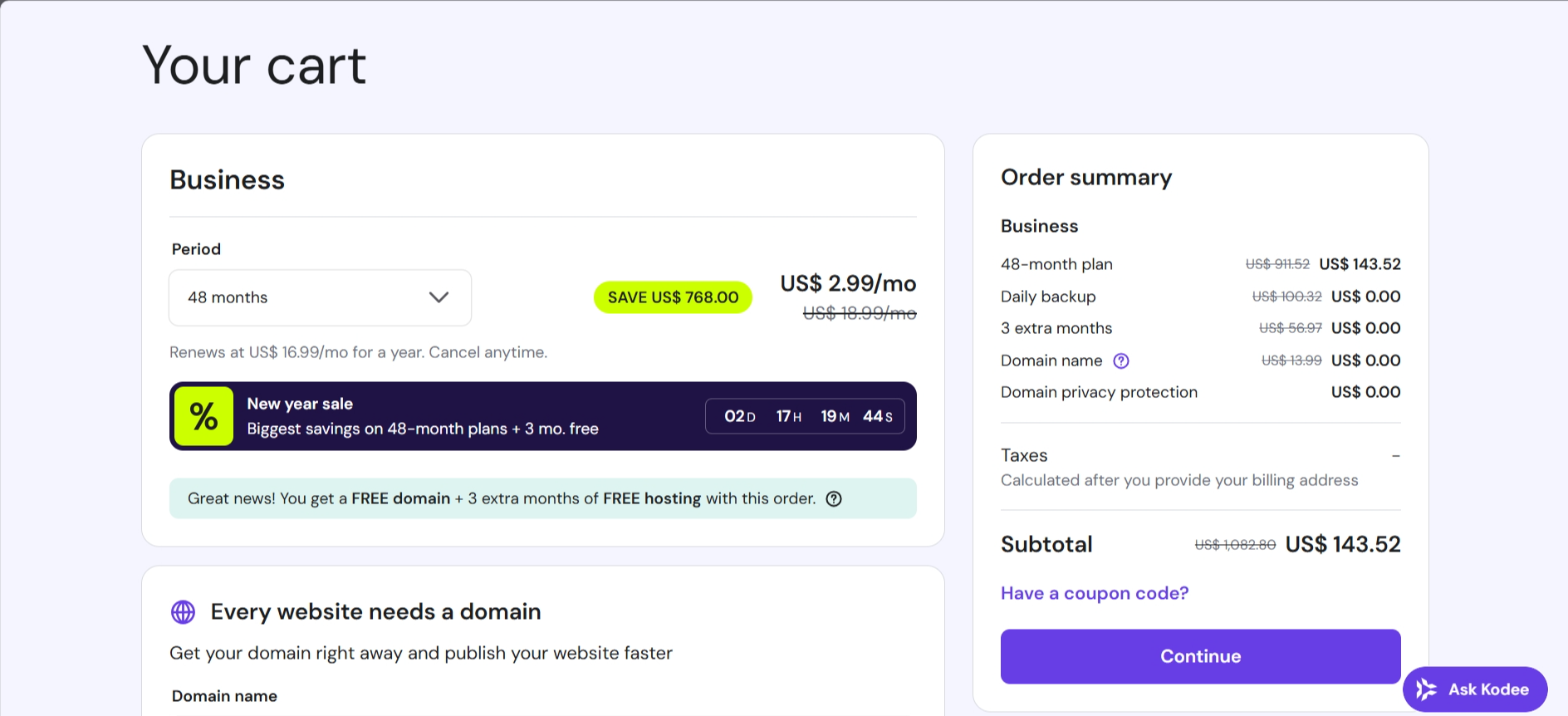1568x716 pixels.
Task: Click the Domain name help question icon
Action: coord(1121,360)
